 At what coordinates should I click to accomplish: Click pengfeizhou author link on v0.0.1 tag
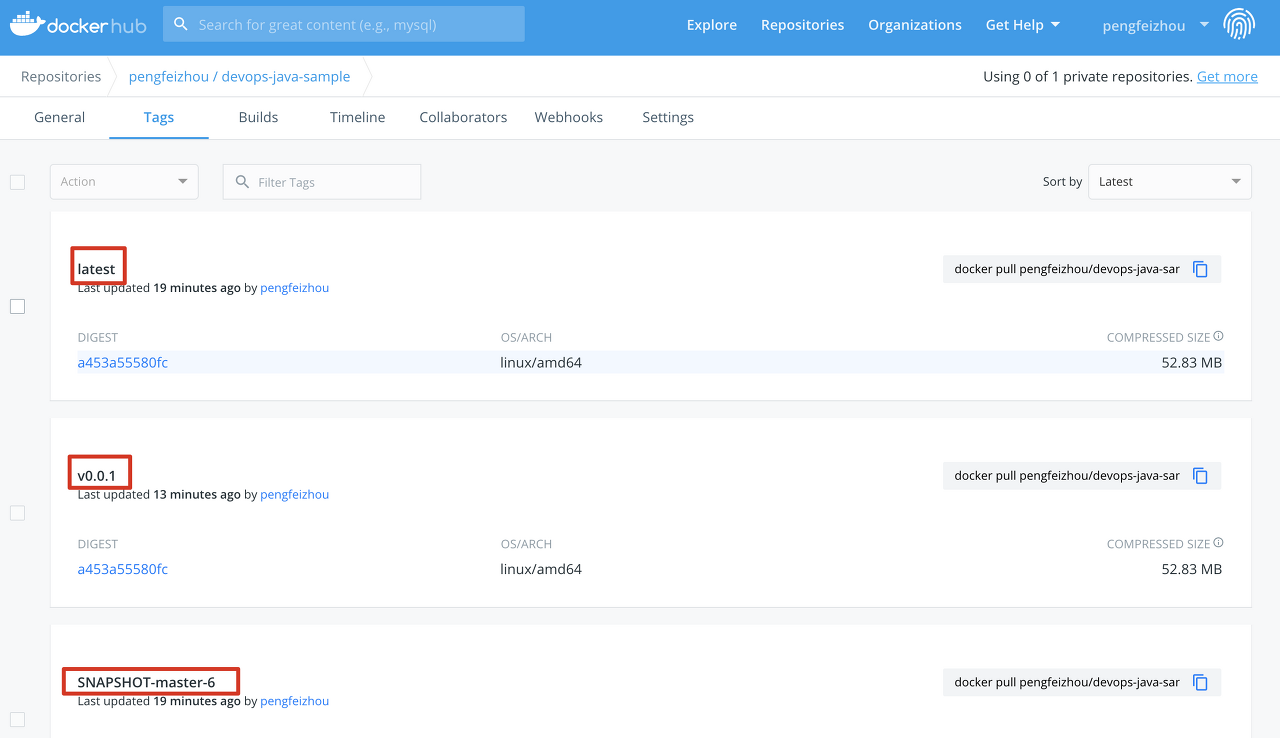[x=294, y=495]
